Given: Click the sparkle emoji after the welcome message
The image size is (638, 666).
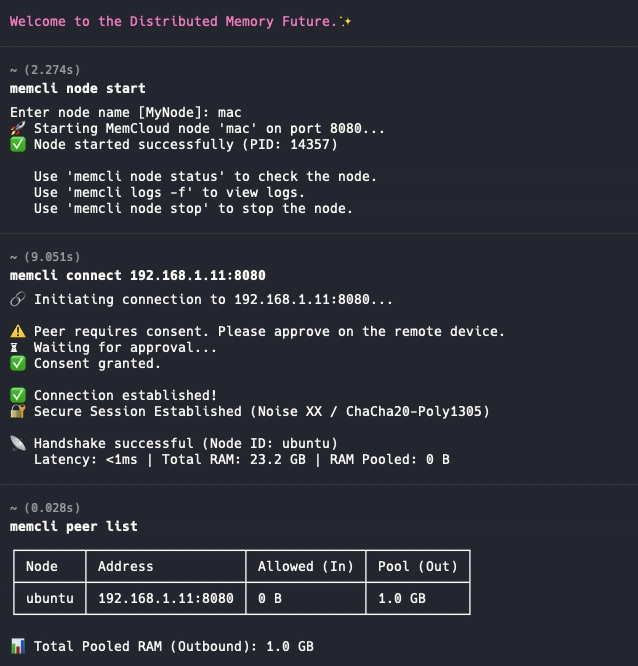Looking at the screenshot, I should pyautogui.click(x=346, y=22).
